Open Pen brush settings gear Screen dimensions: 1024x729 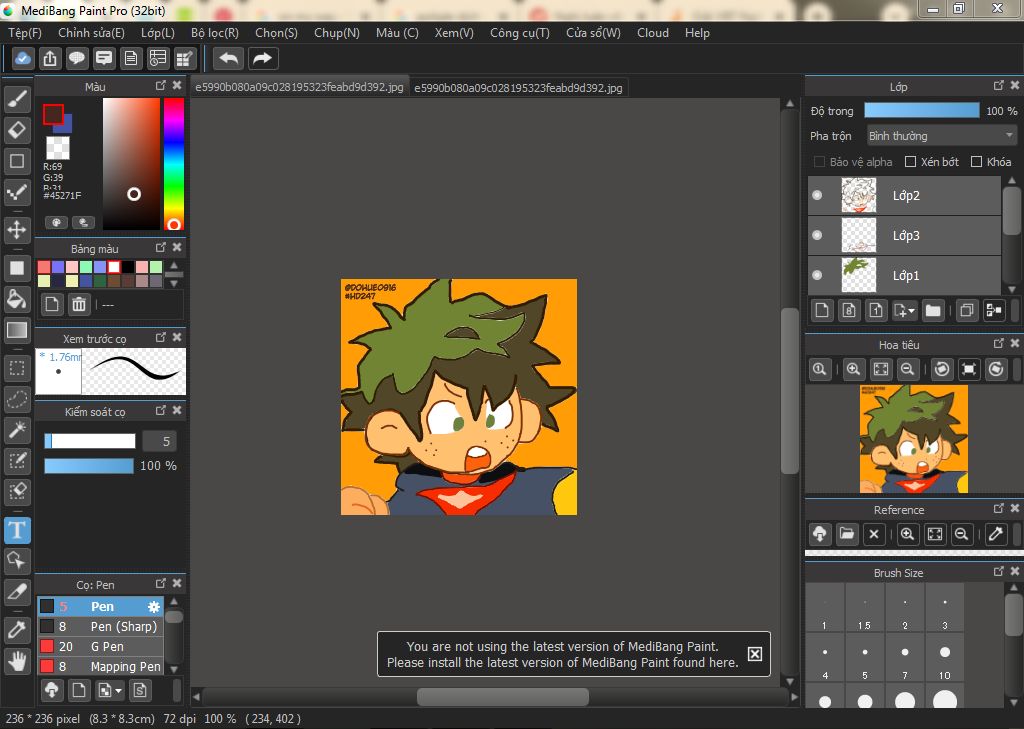click(x=153, y=607)
